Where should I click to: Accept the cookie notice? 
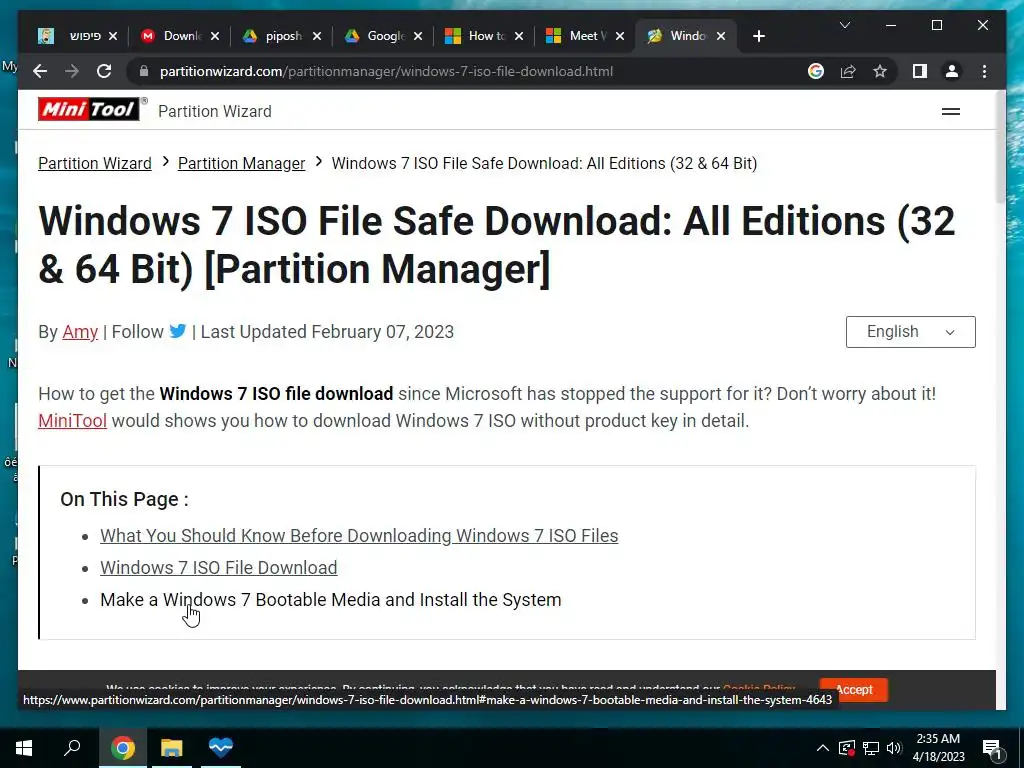854,690
